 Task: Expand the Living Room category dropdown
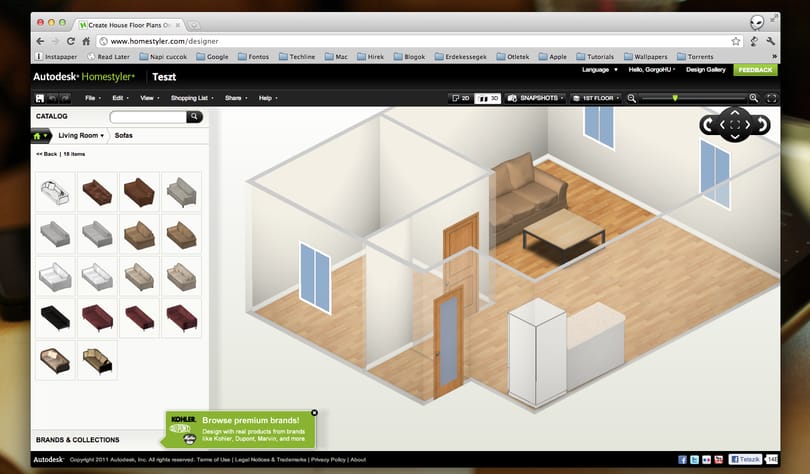click(81, 135)
